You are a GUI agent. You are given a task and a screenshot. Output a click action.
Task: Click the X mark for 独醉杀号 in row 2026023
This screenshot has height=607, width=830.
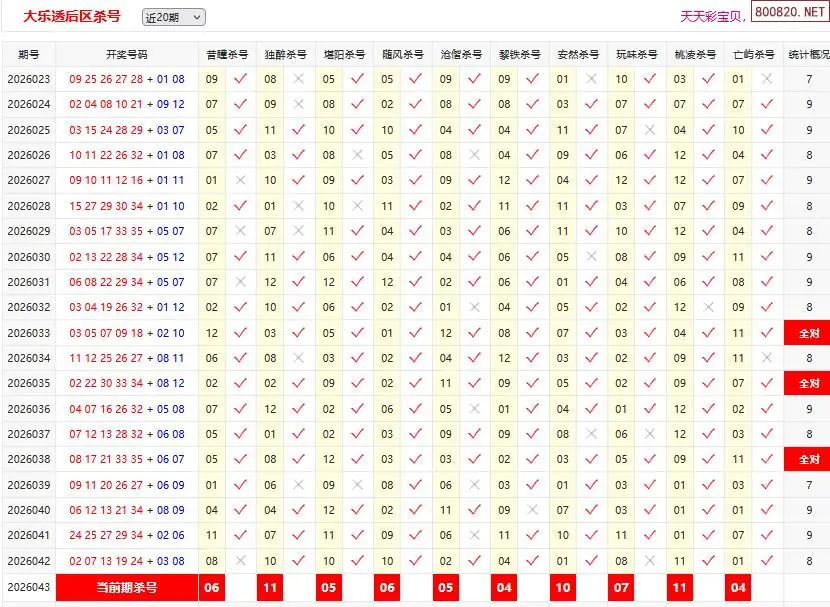(x=298, y=79)
